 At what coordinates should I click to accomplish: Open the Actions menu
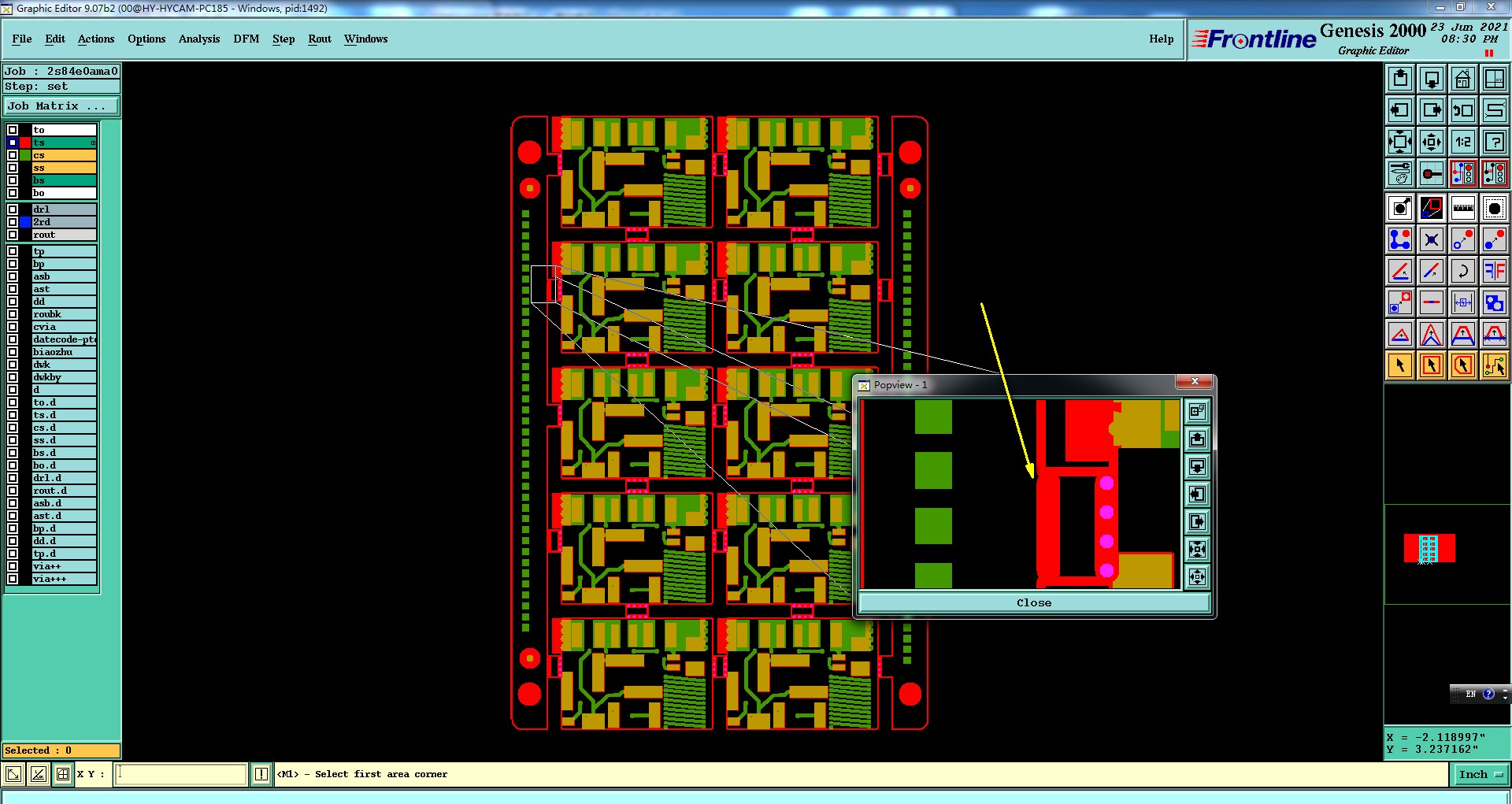96,39
